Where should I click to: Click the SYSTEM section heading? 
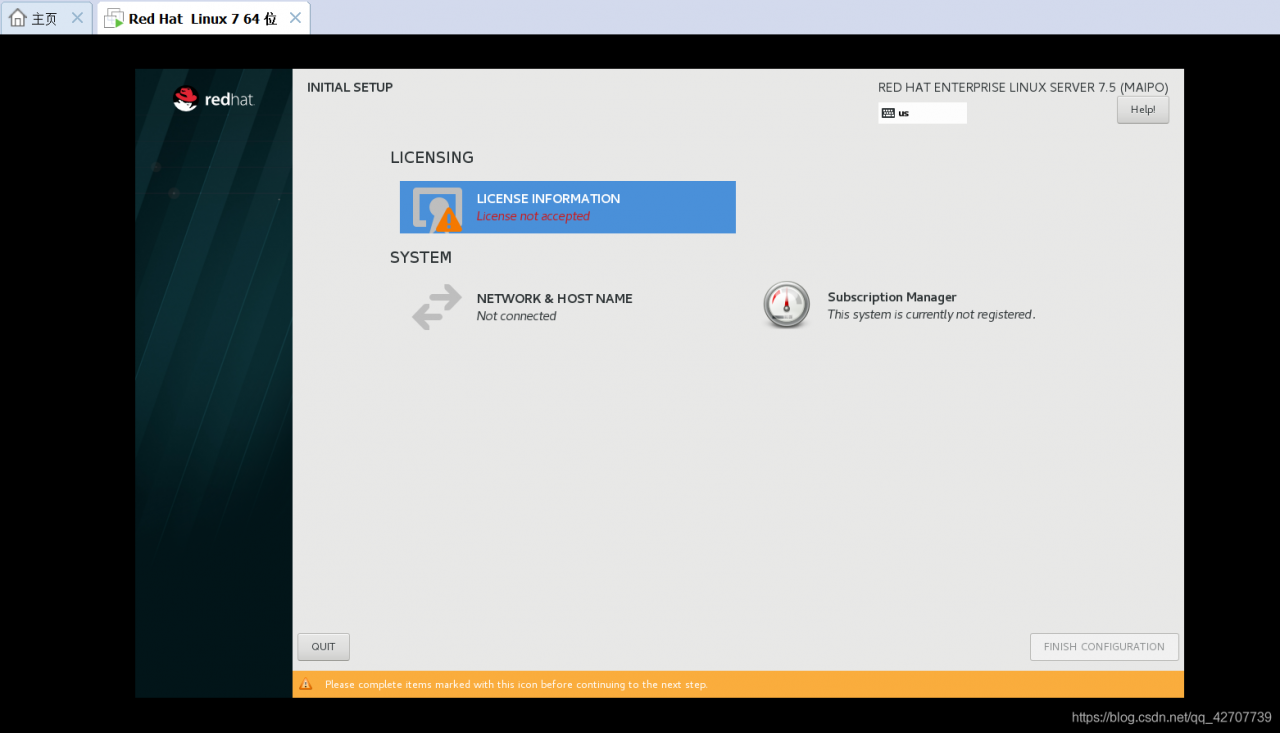421,257
